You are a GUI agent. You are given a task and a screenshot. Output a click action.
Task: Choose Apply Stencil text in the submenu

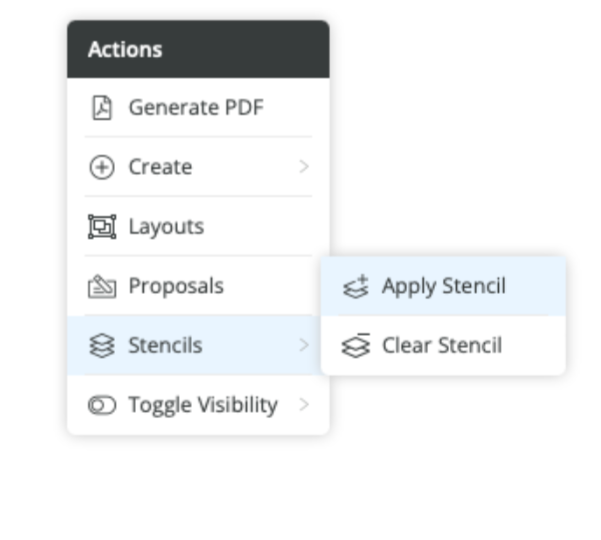(x=444, y=287)
